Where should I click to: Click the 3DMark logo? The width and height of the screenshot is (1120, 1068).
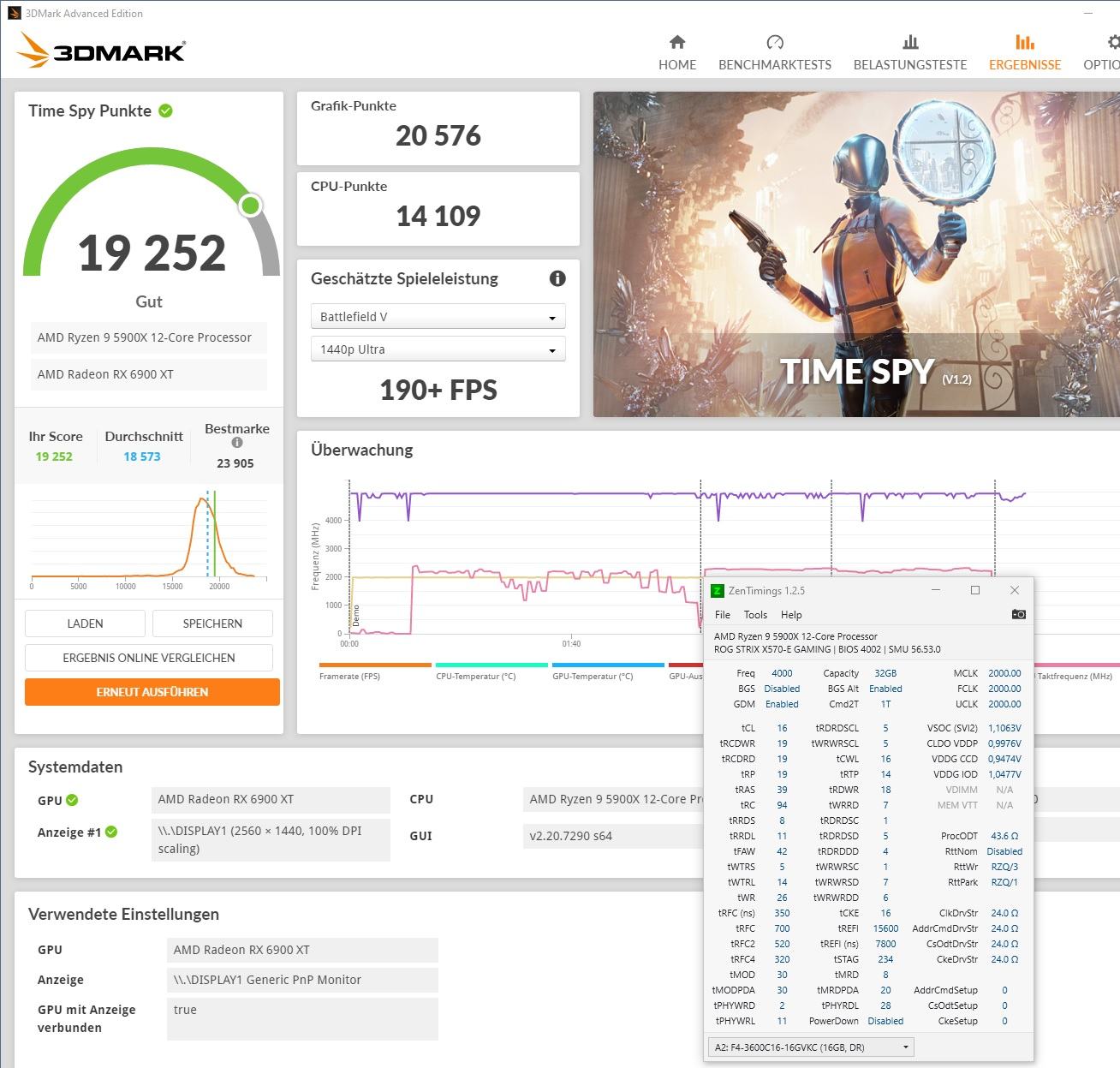tap(101, 51)
